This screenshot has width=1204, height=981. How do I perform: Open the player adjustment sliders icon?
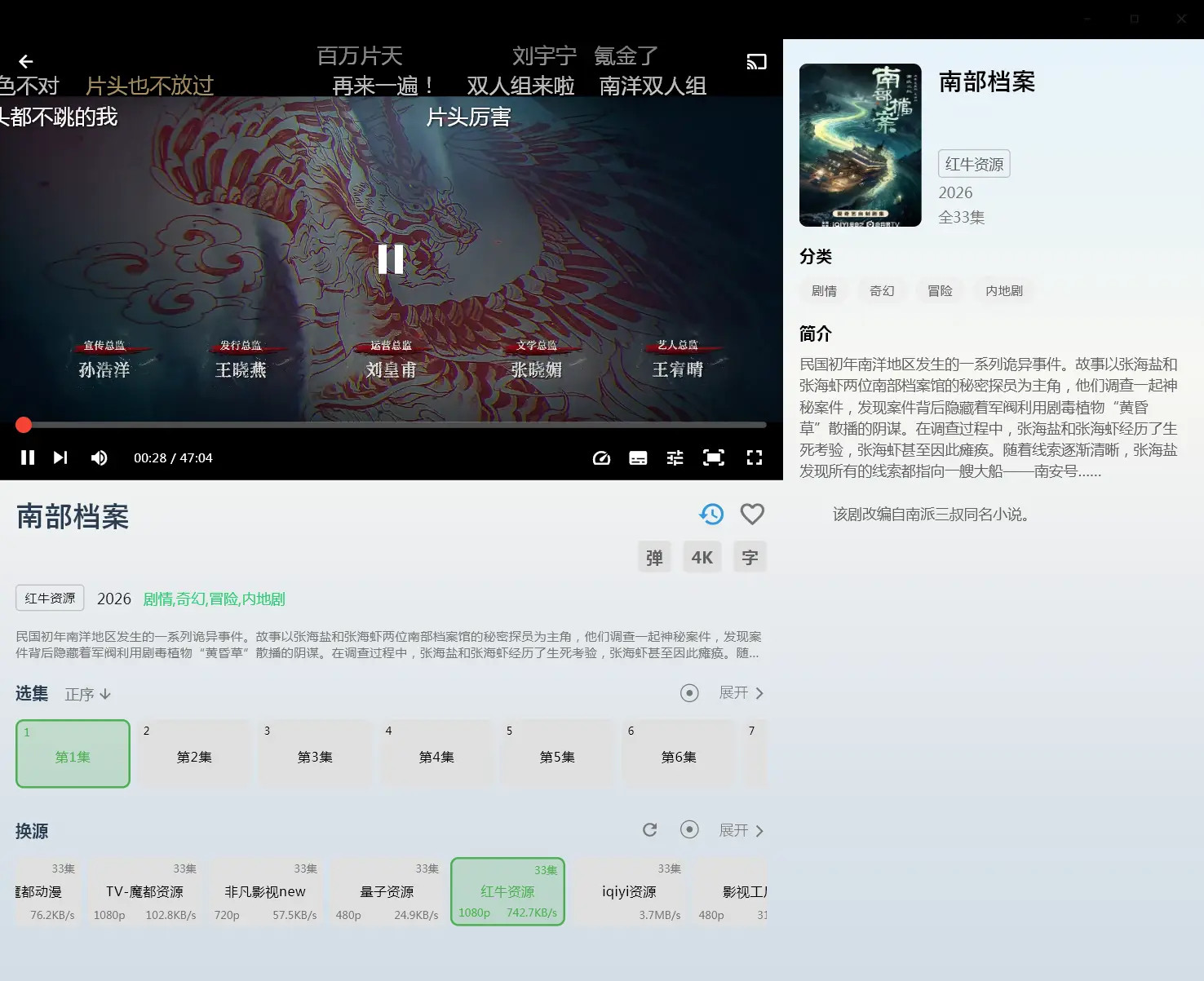[675, 457]
